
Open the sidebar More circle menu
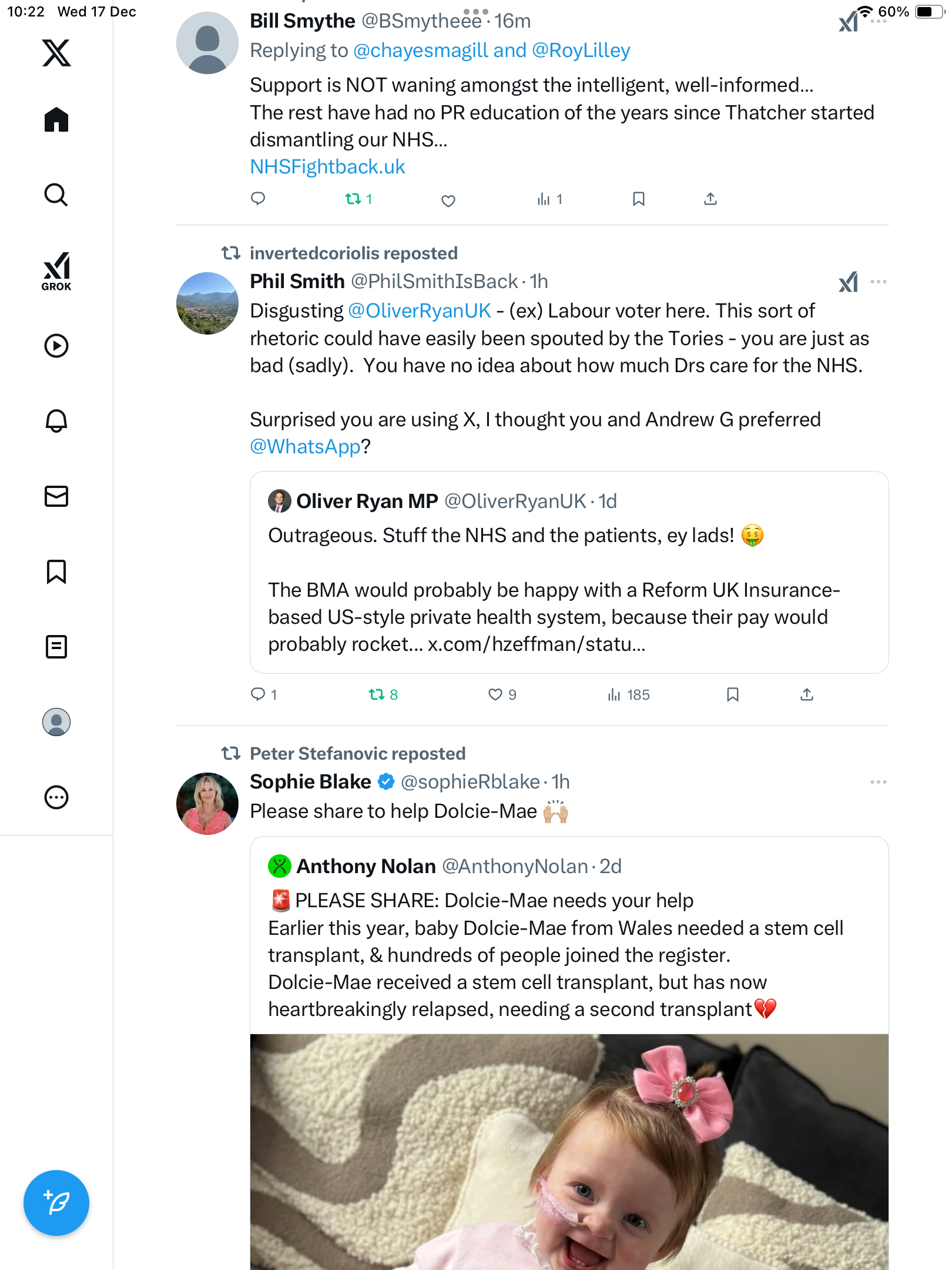click(x=56, y=797)
